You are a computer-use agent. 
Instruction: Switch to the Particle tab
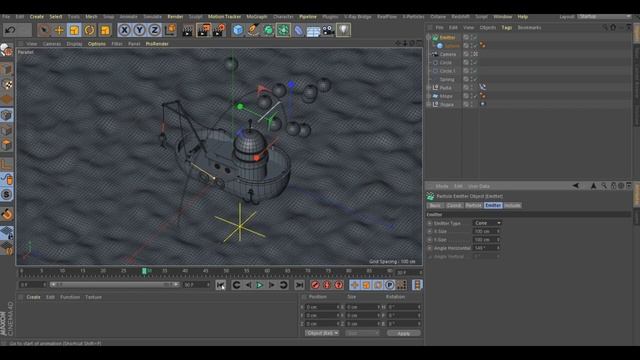473,205
